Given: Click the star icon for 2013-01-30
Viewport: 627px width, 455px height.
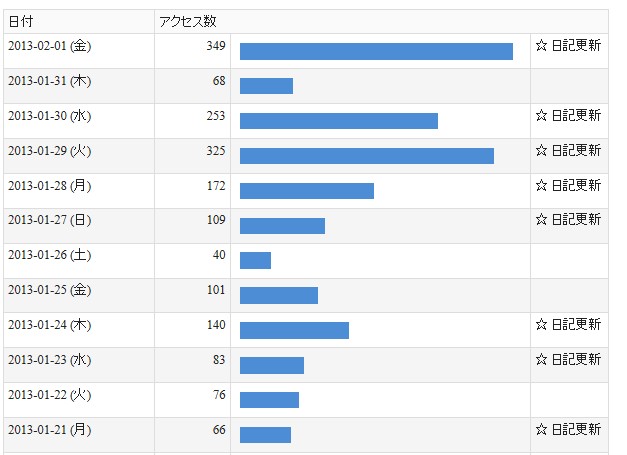Looking at the screenshot, I should [x=541, y=116].
